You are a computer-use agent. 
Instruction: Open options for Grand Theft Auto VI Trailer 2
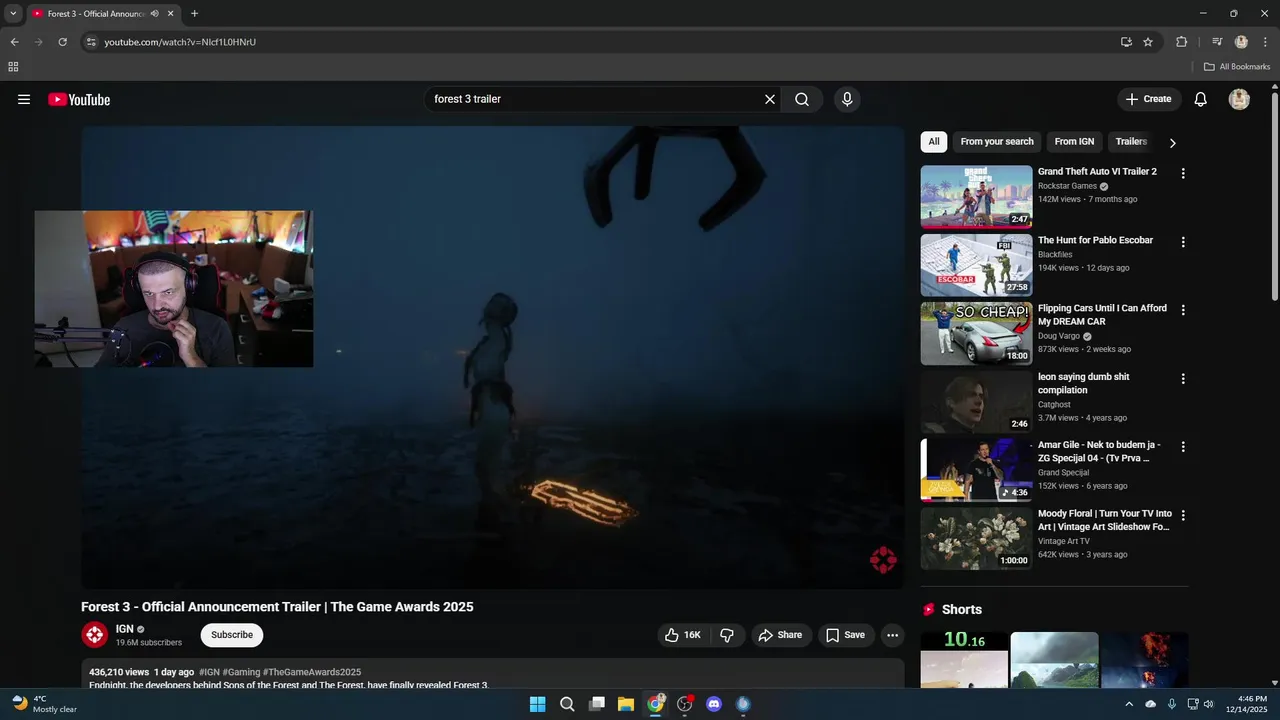pyautogui.click(x=1183, y=173)
